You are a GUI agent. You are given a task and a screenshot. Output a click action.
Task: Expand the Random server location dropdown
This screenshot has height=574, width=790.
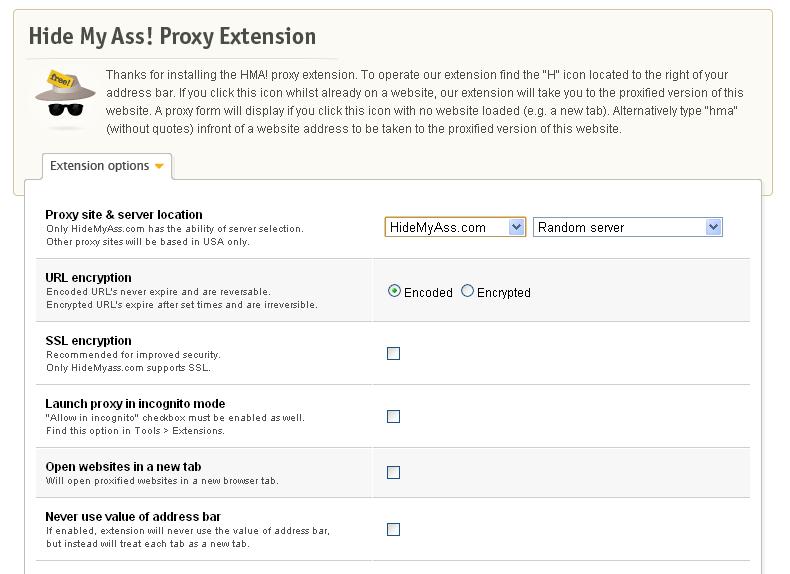[628, 227]
